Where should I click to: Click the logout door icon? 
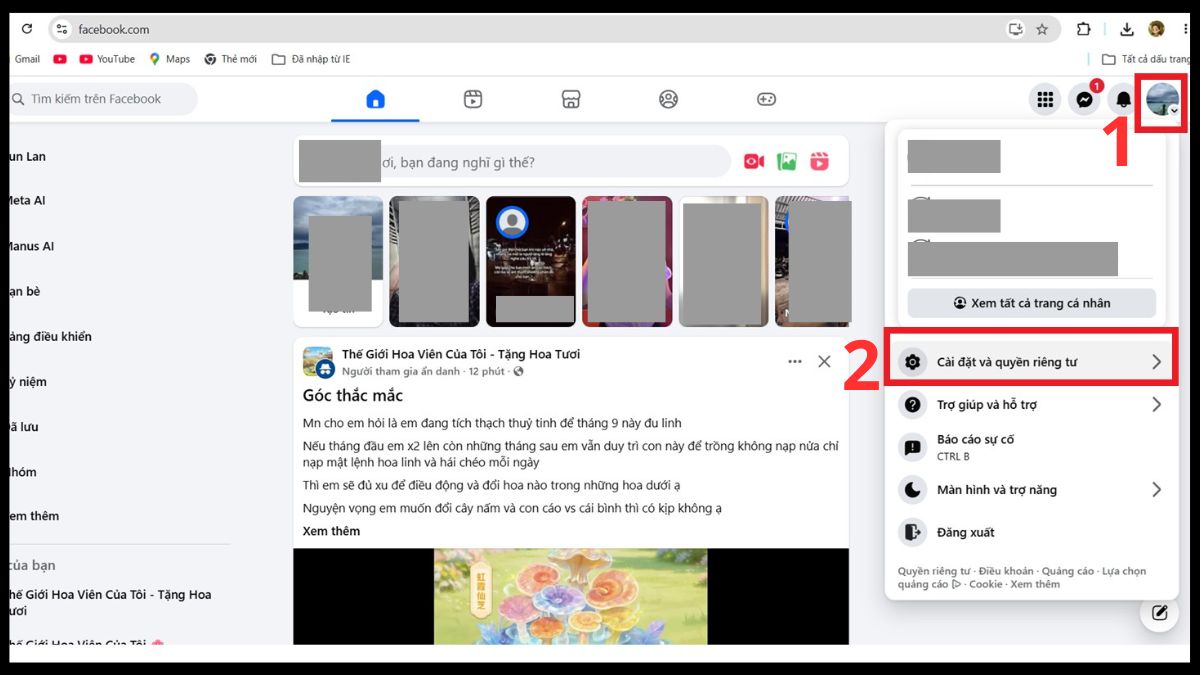pyautogui.click(x=912, y=532)
